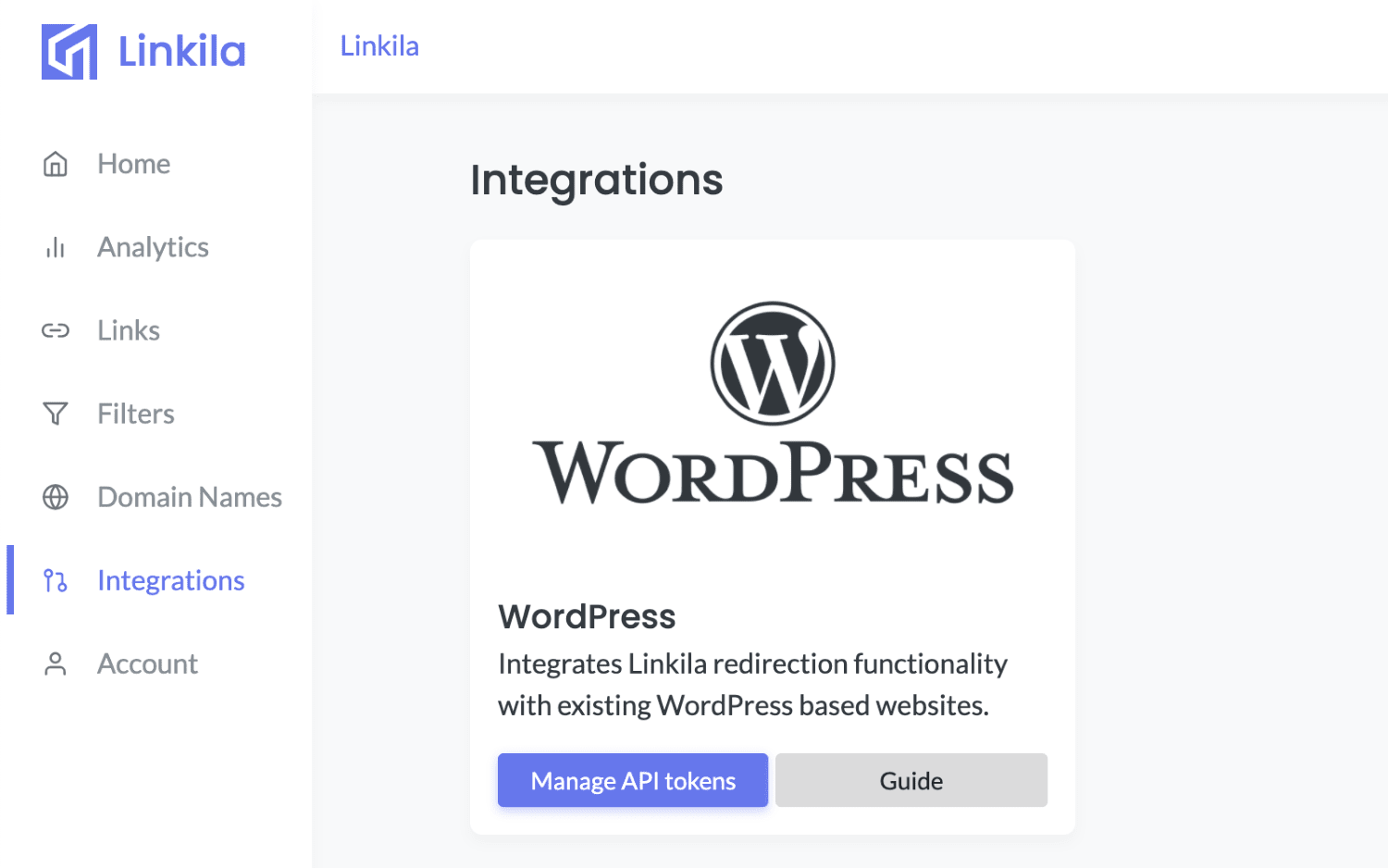The image size is (1388, 868).
Task: Open the WordPress Guide button
Action: pos(911,780)
